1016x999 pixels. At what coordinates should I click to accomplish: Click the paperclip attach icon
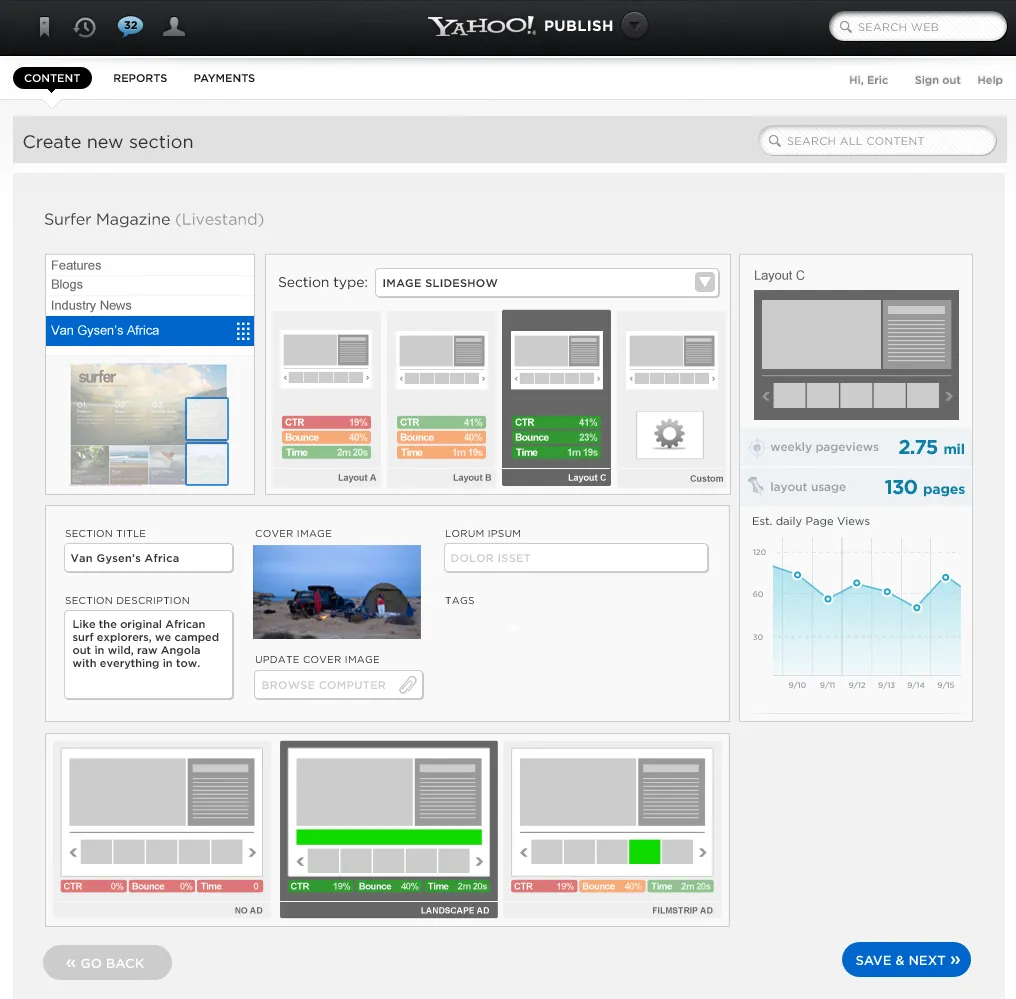tap(408, 685)
